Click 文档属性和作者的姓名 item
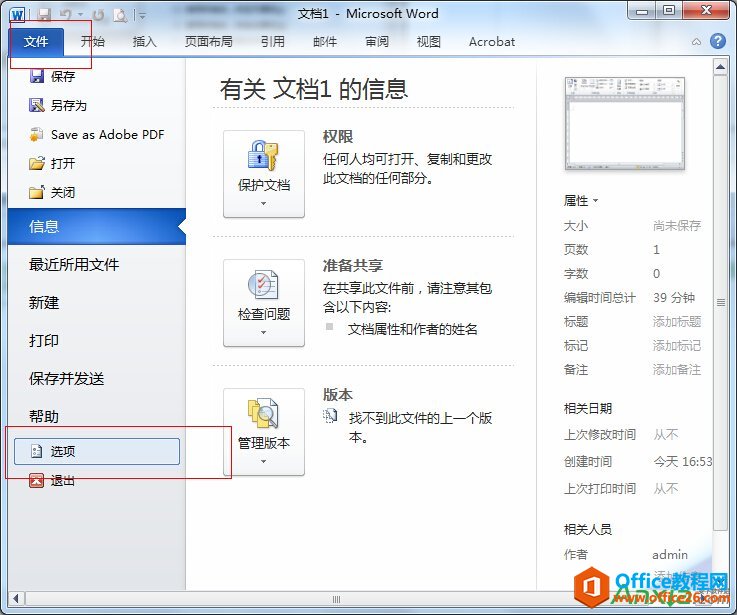The height and width of the screenshot is (615, 737). (x=412, y=329)
